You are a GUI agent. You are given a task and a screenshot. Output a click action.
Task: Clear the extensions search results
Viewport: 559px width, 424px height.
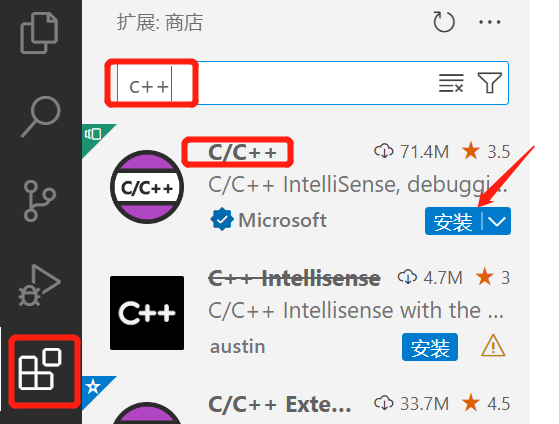point(451,83)
